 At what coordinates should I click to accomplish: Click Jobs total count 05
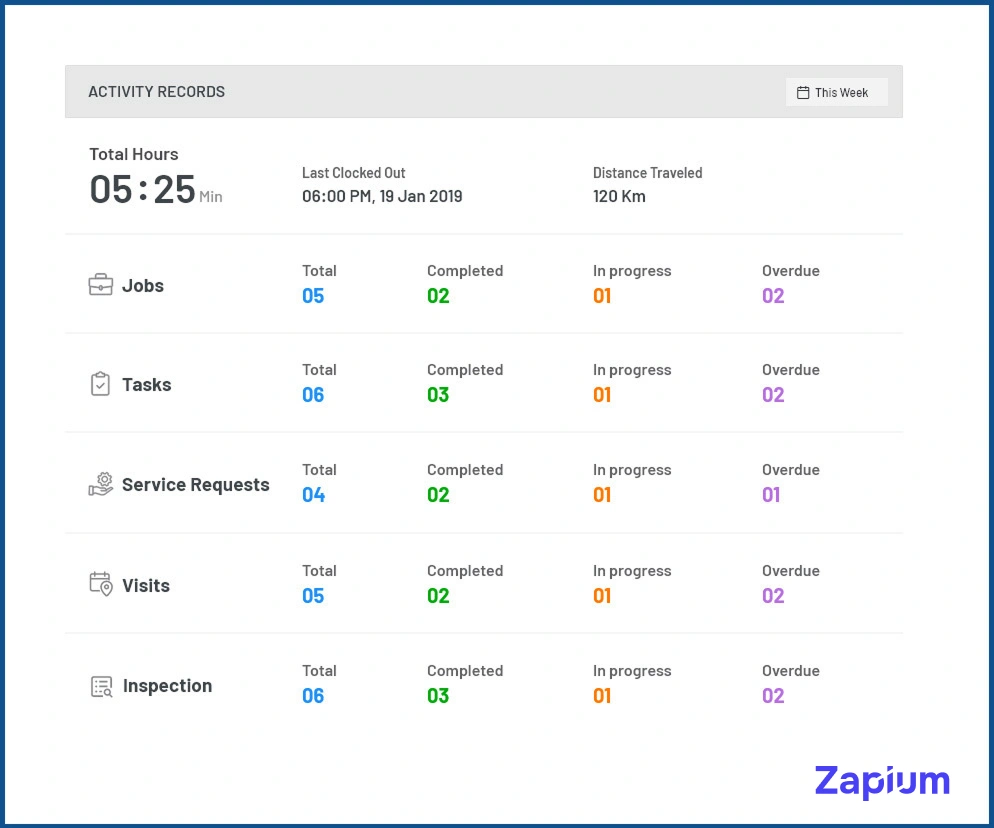pyautogui.click(x=313, y=296)
